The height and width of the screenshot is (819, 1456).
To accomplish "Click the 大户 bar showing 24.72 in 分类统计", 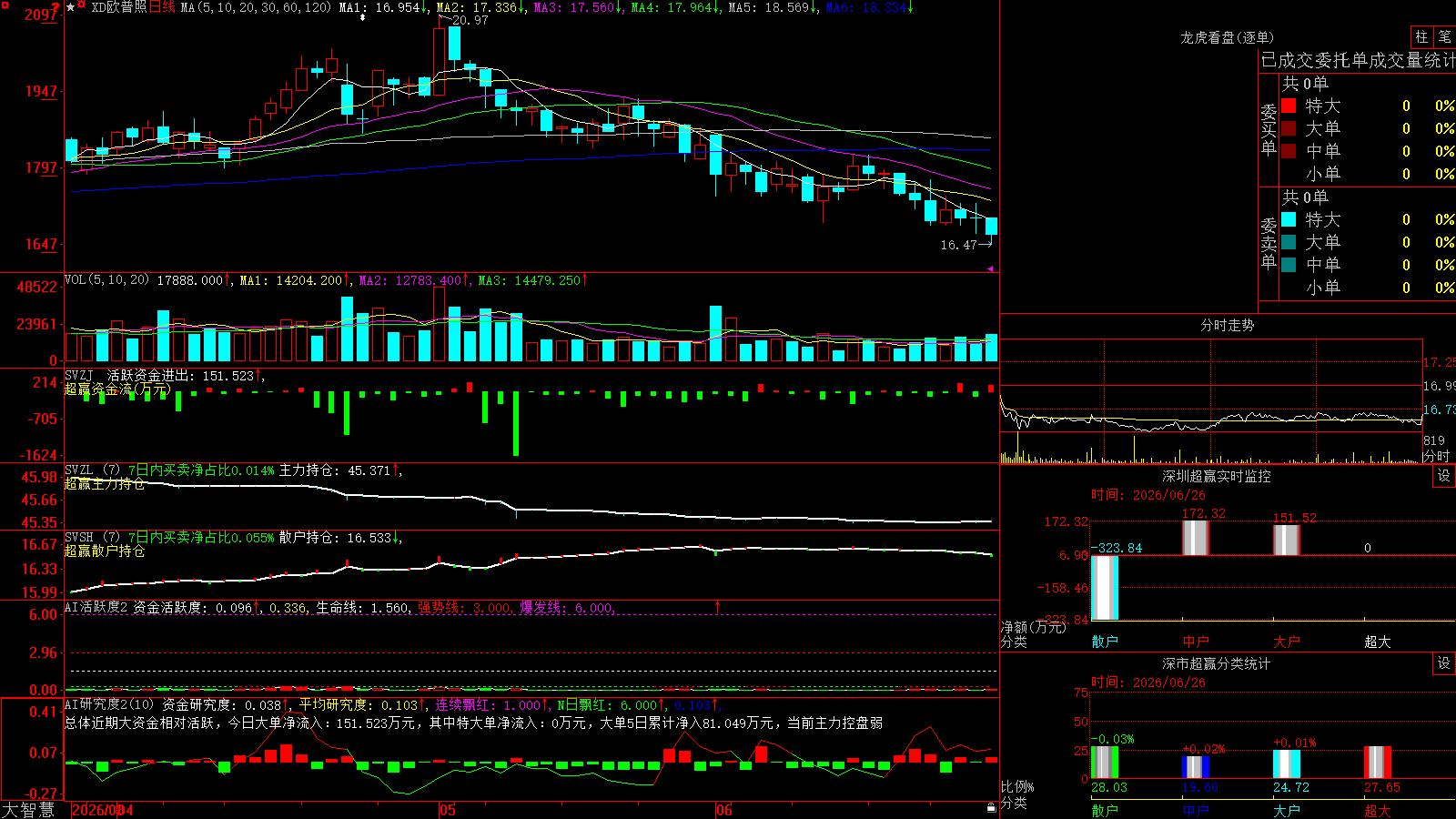I will (x=1287, y=764).
